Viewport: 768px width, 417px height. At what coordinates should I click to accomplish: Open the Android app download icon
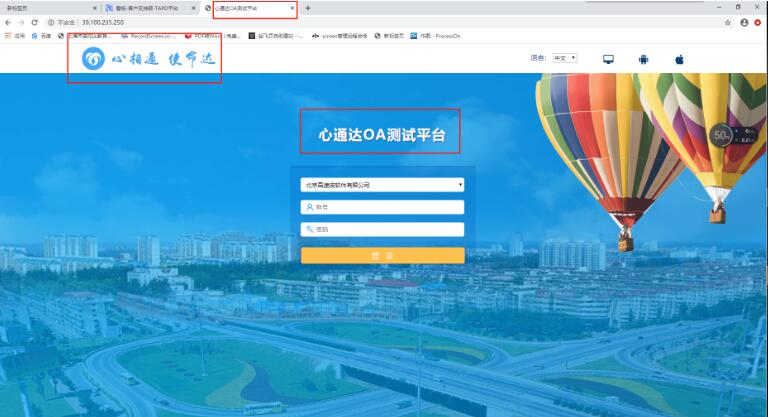(644, 59)
